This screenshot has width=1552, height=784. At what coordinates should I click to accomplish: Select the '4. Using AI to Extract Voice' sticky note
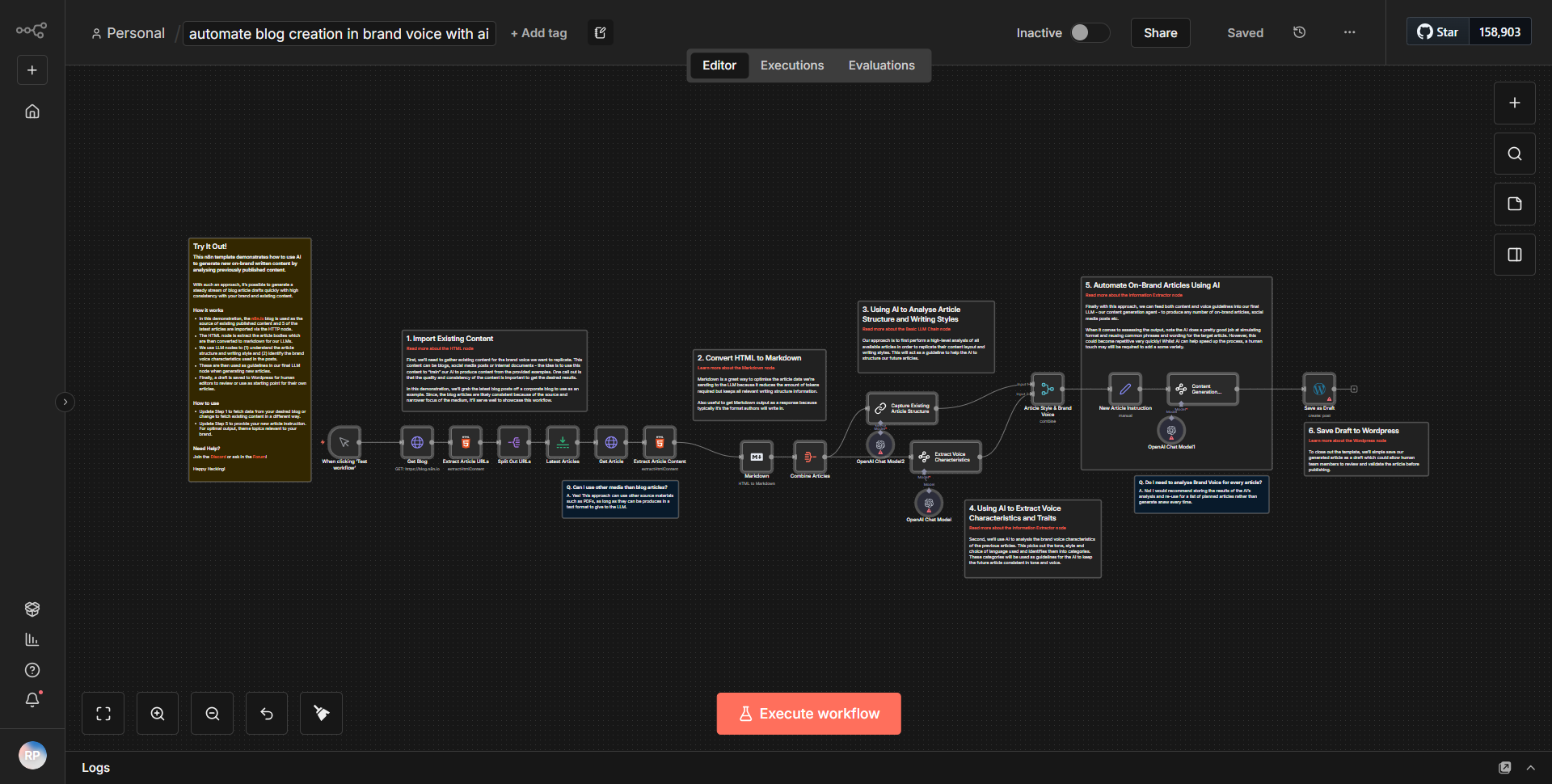coord(1033,538)
